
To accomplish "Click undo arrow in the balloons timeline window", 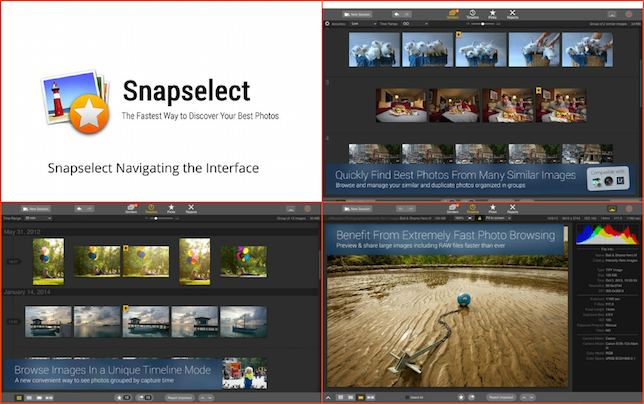I will (79, 209).
